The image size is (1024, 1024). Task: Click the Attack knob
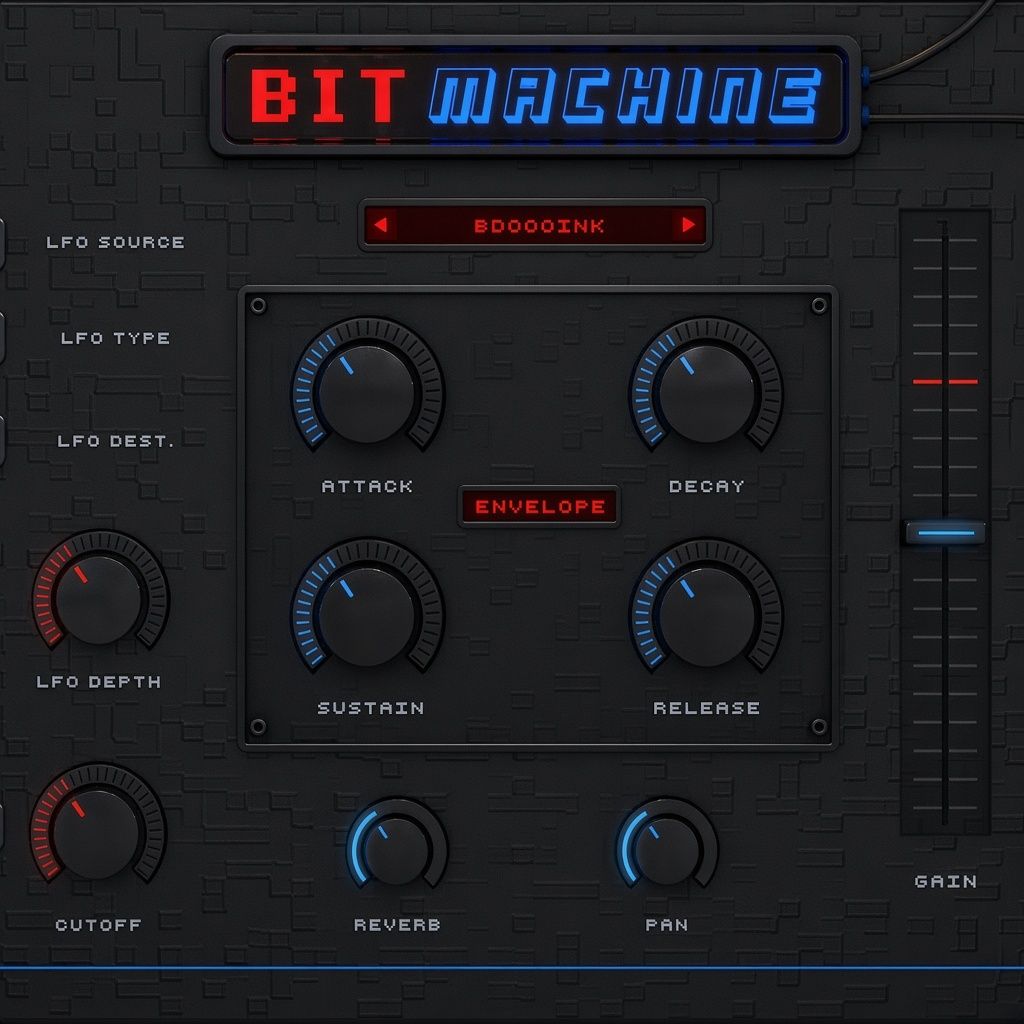coord(366,394)
